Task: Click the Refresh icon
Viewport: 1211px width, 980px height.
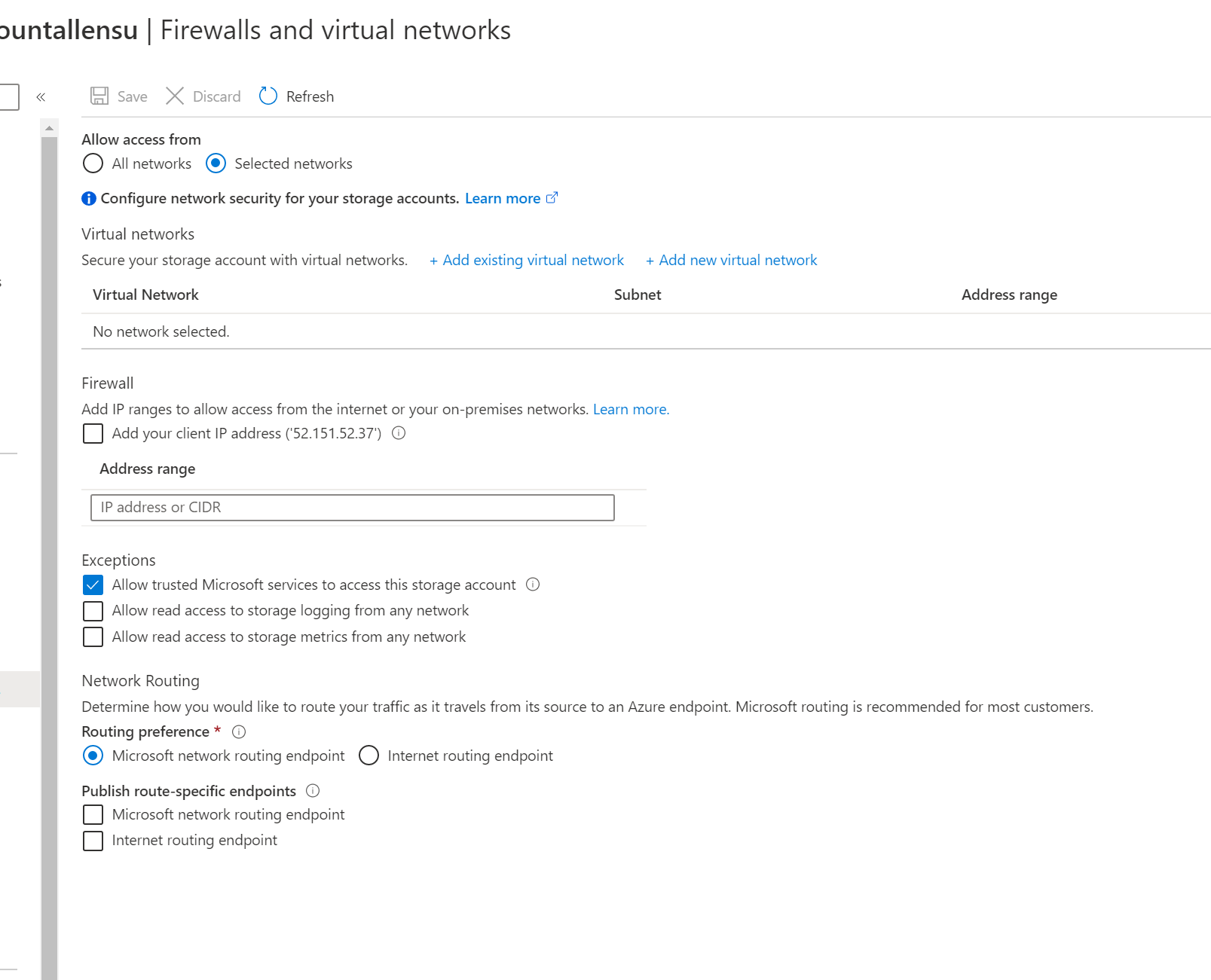Action: coord(268,96)
